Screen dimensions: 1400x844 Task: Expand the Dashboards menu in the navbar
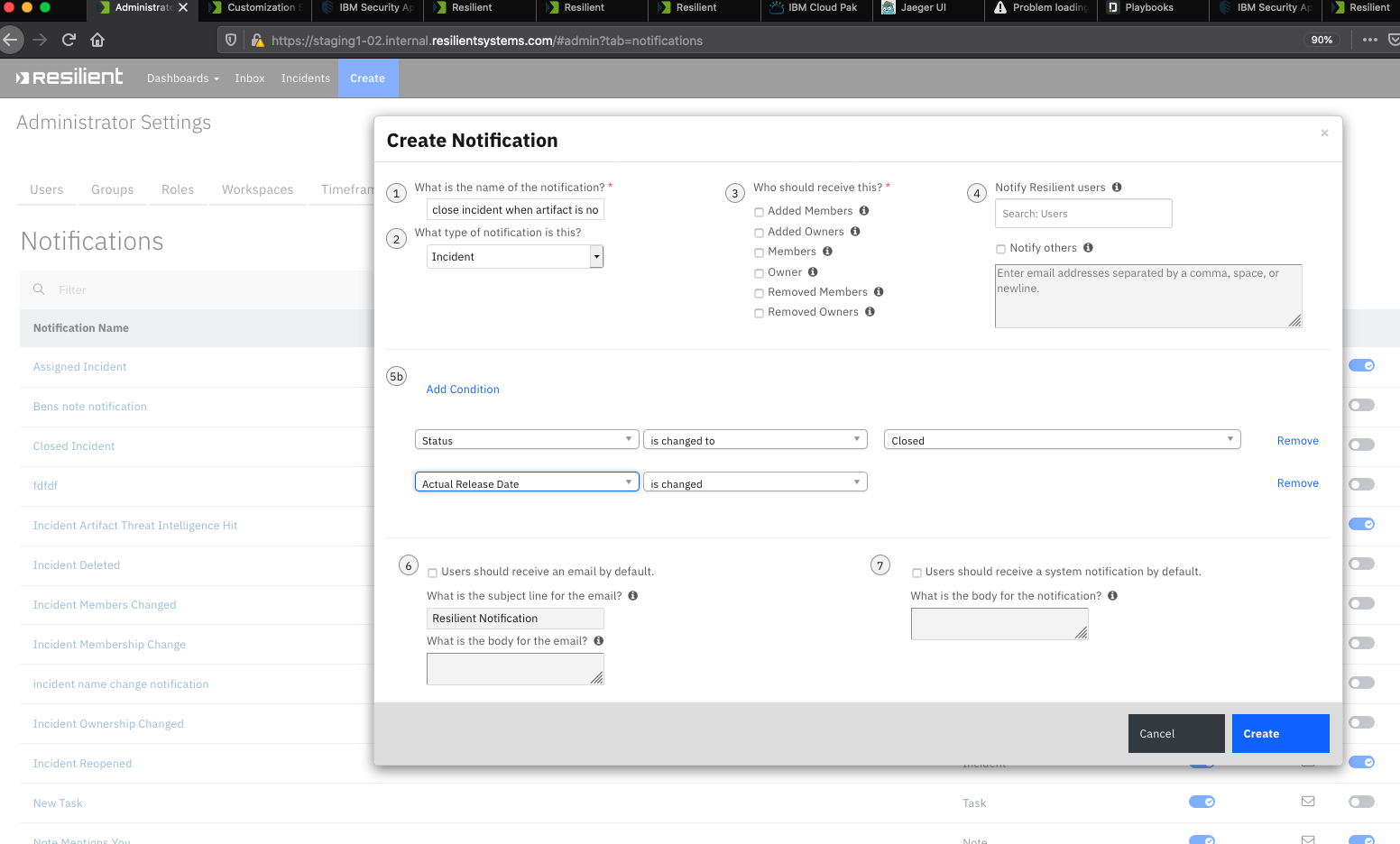183,78
